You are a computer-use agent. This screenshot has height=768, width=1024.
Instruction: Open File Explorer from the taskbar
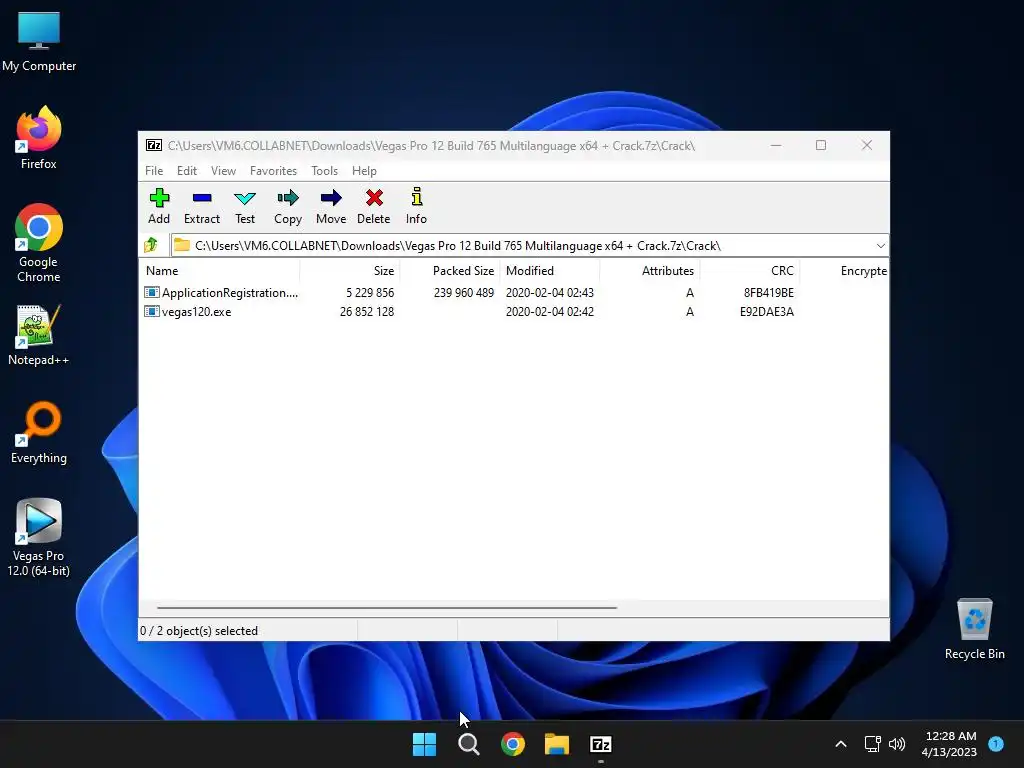click(x=557, y=744)
